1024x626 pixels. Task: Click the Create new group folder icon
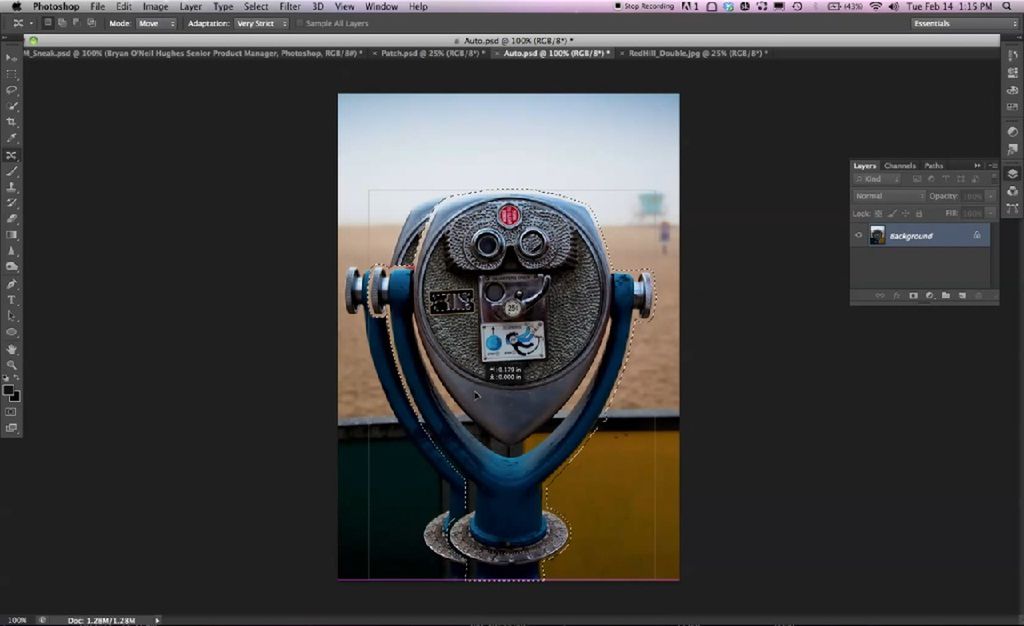[x=946, y=296]
